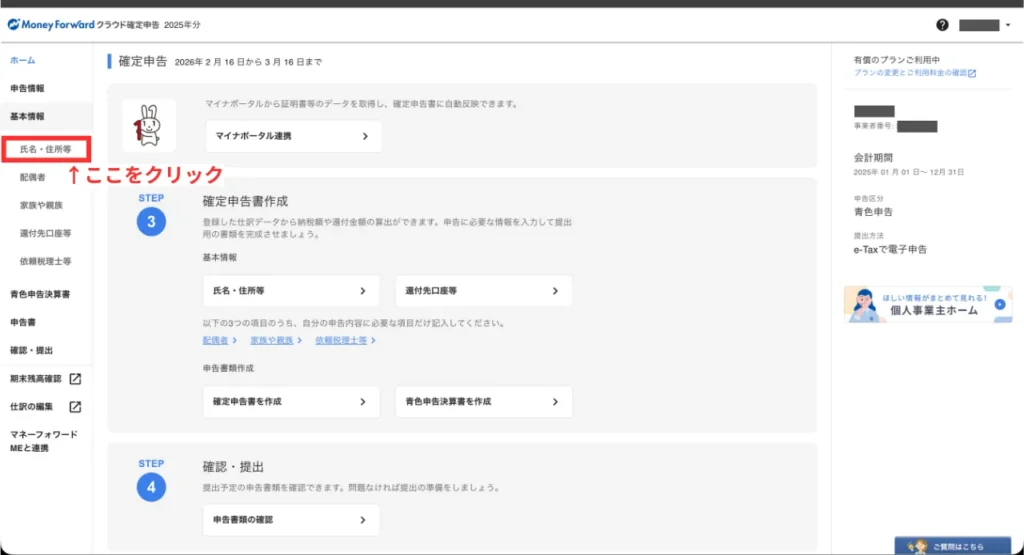Open 確認・提出 in the sidebar

pyautogui.click(x=31, y=350)
